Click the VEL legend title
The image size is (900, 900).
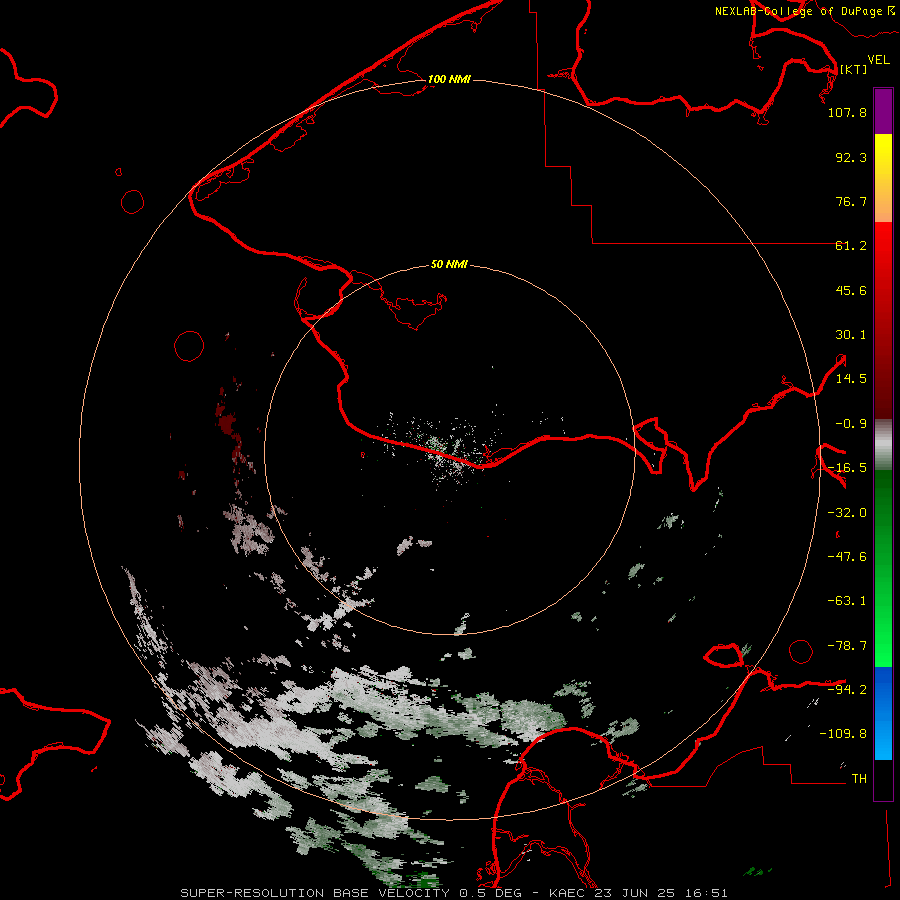[878, 59]
